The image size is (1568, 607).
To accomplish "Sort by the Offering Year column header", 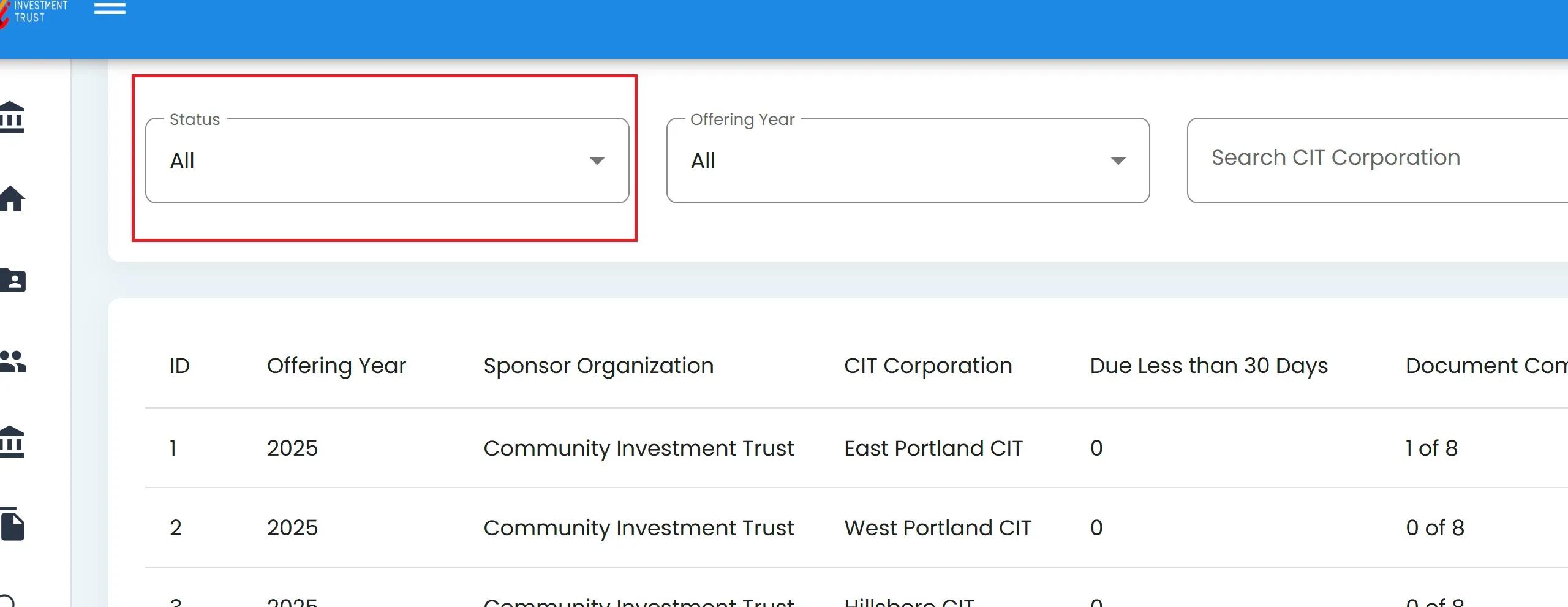I will [336, 366].
